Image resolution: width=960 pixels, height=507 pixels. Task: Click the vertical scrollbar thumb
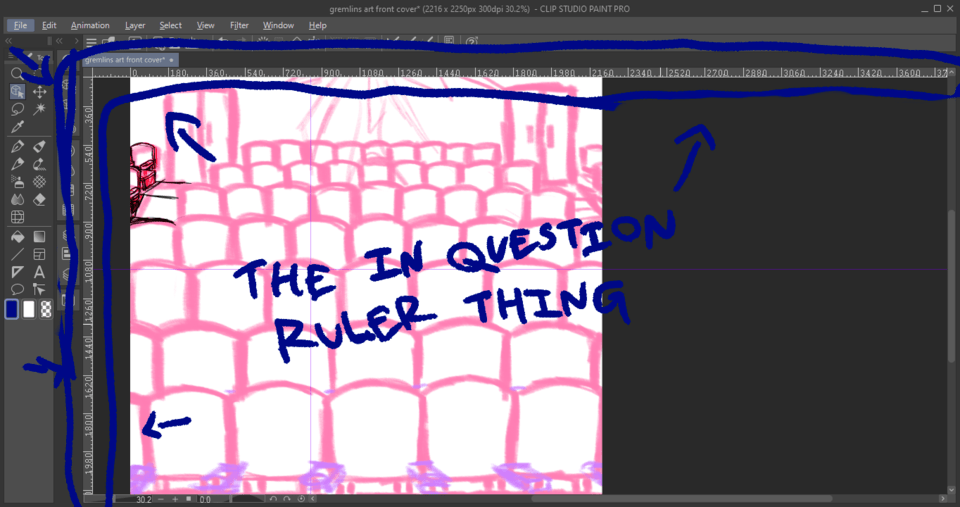coord(952,288)
